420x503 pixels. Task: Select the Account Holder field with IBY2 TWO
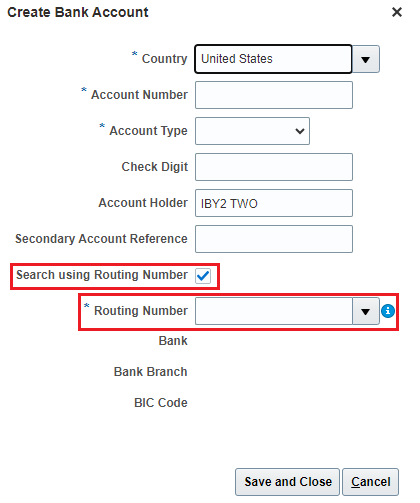click(x=274, y=203)
